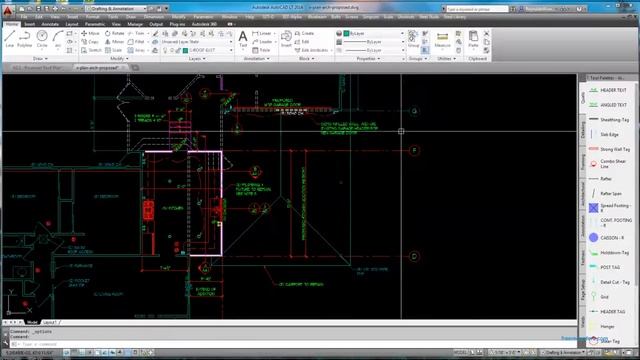Image resolution: width=640 pixels, height=360 pixels.
Task: Activate the Move command
Action: pyautogui.click(x=90, y=33)
